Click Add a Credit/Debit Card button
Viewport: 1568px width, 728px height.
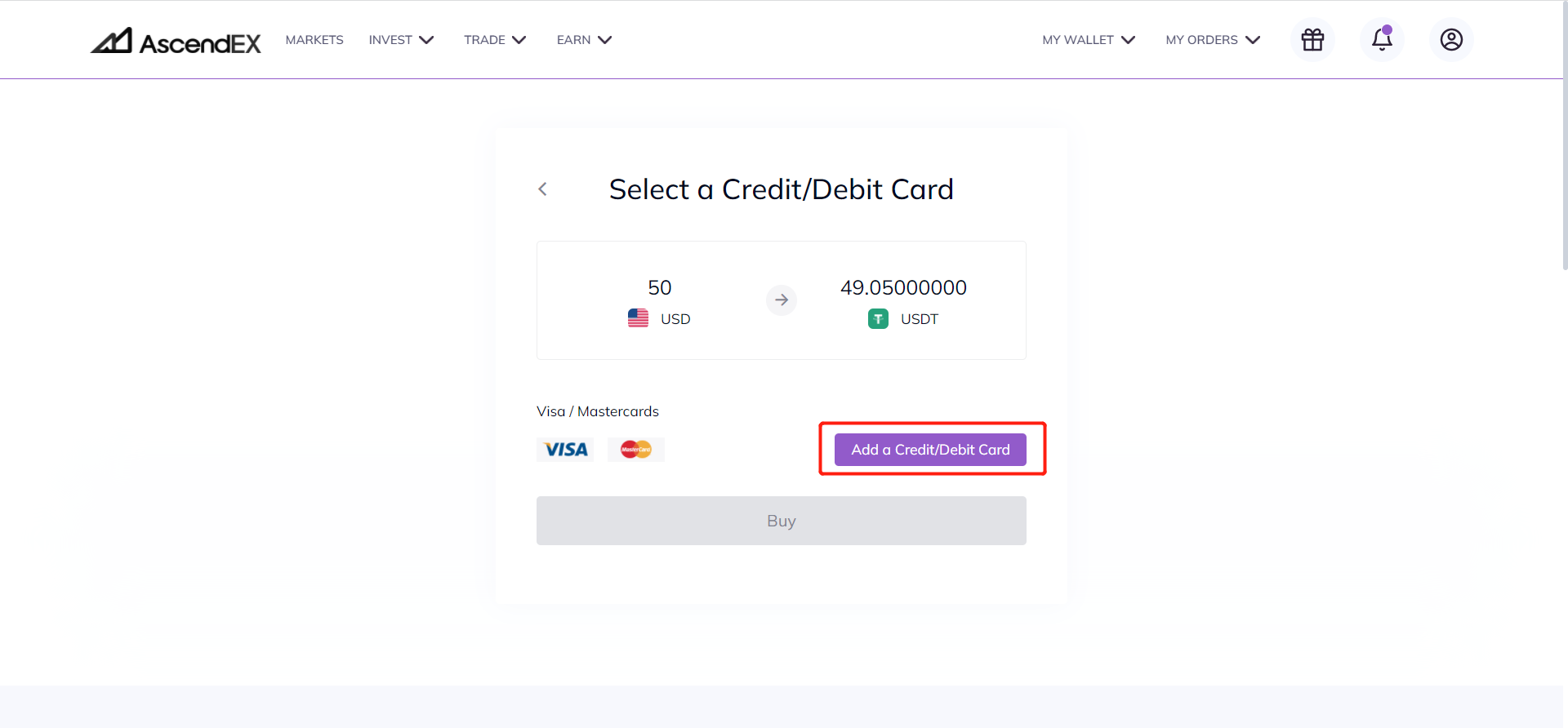pyautogui.click(x=930, y=450)
